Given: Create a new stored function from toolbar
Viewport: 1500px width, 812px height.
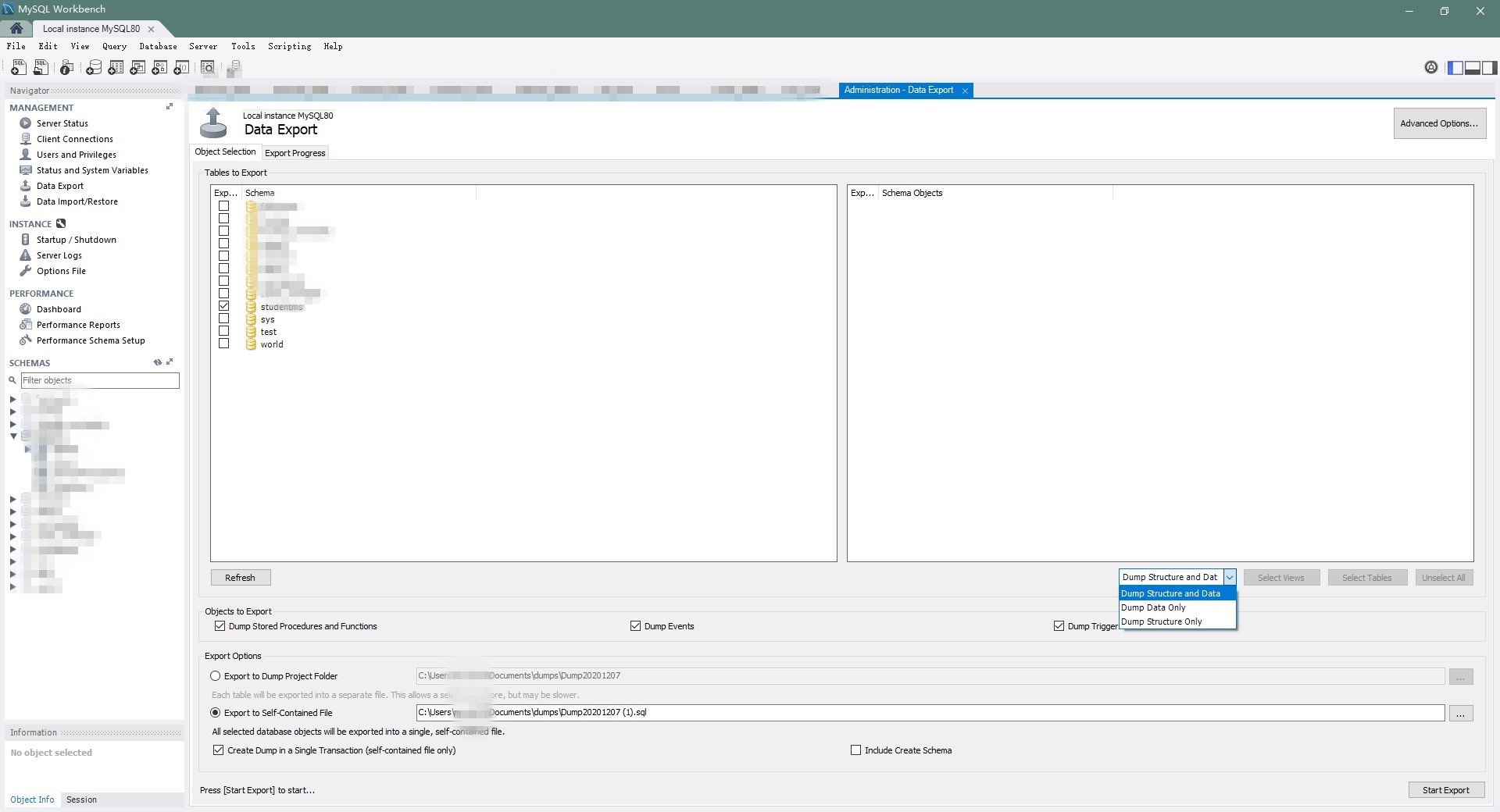Looking at the screenshot, I should pos(181,68).
